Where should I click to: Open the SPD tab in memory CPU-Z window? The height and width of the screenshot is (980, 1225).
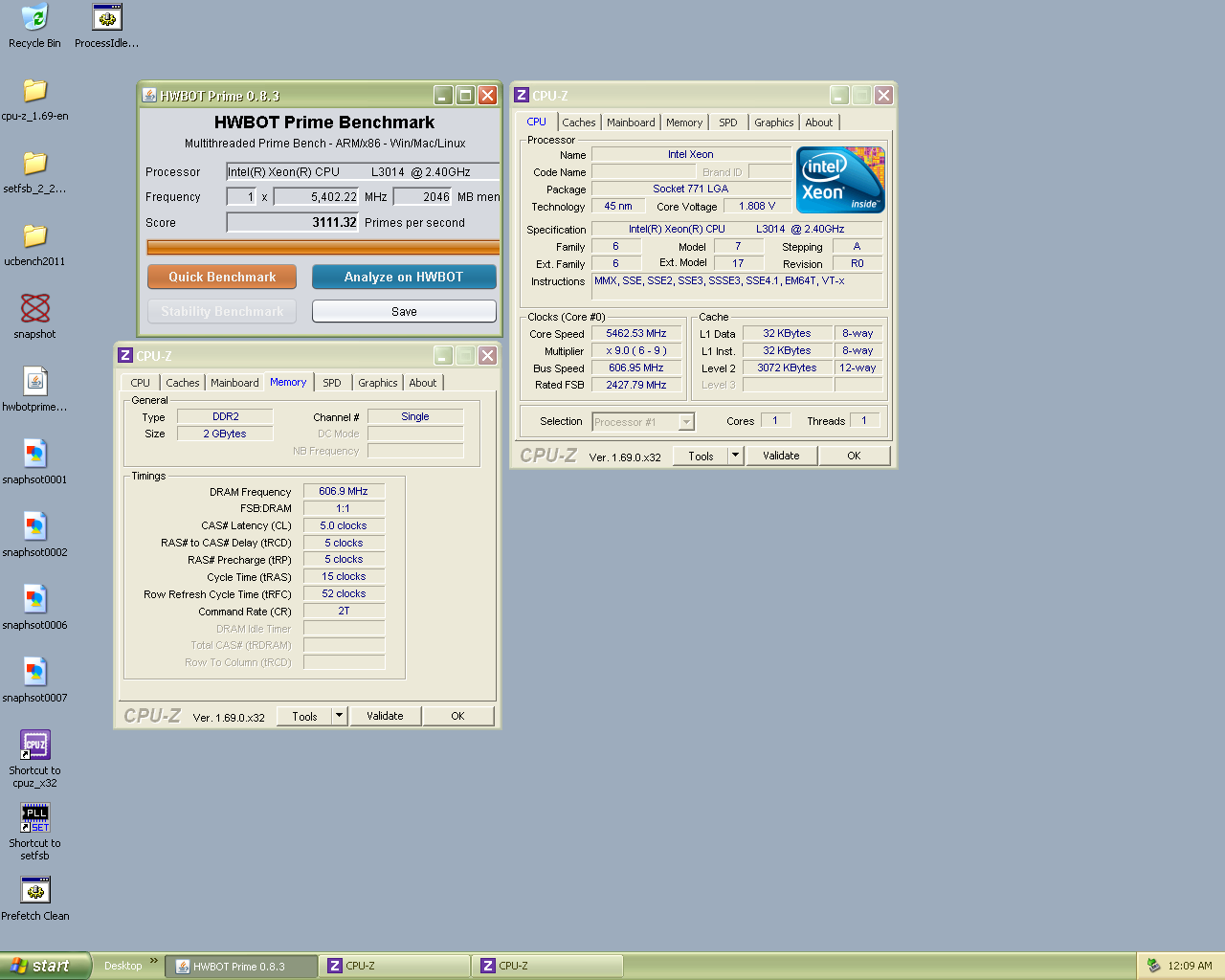point(332,383)
